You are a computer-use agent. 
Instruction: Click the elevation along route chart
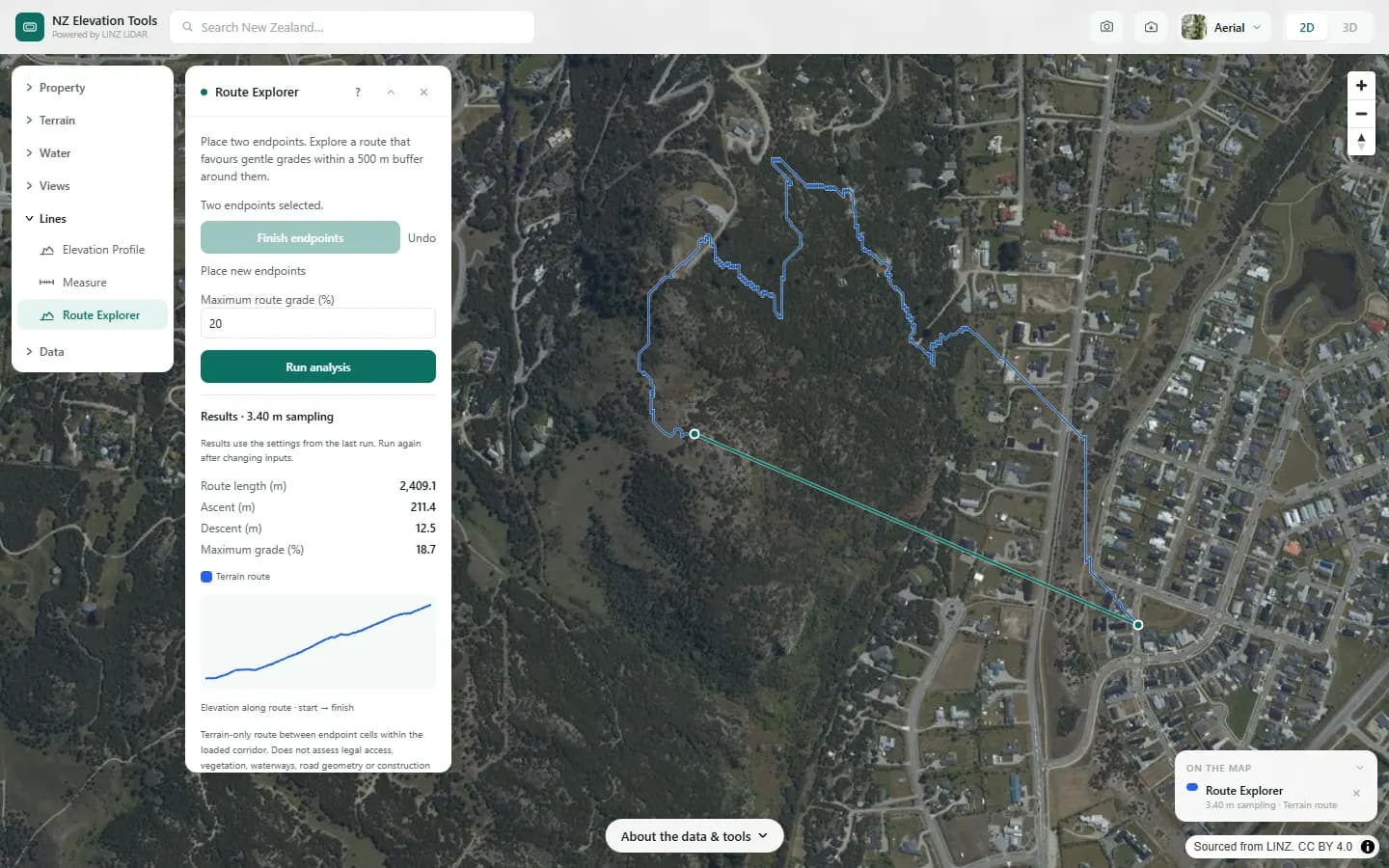pyautogui.click(x=318, y=641)
